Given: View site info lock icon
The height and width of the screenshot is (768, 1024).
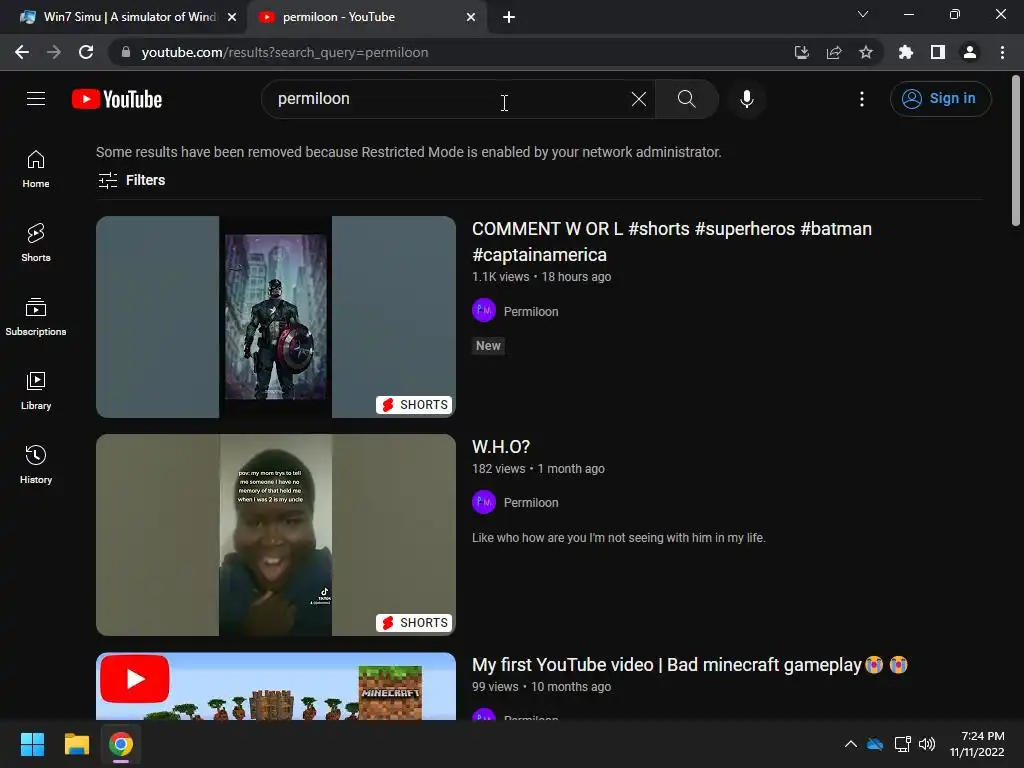Looking at the screenshot, I should (126, 52).
